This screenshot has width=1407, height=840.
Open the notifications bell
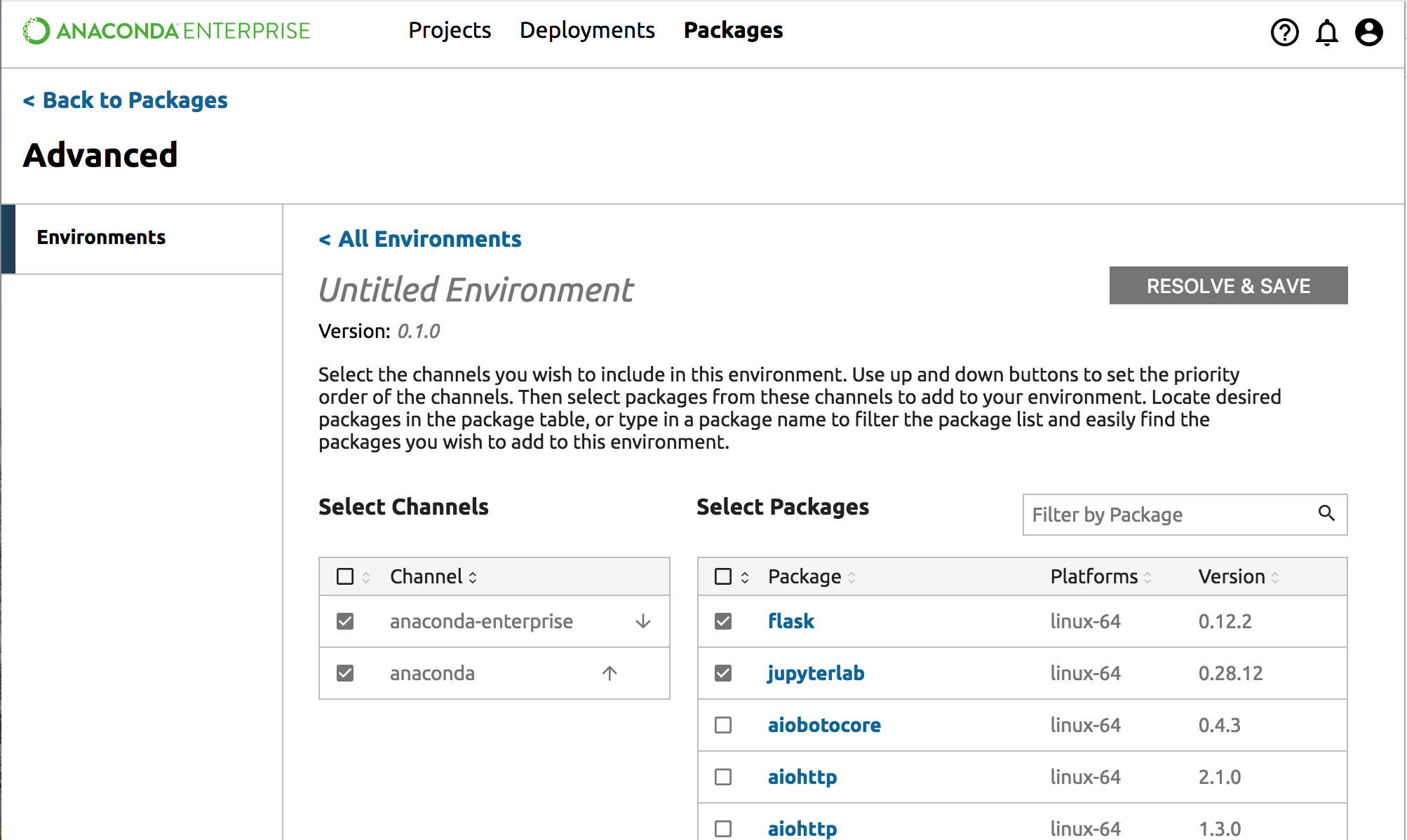(x=1326, y=32)
